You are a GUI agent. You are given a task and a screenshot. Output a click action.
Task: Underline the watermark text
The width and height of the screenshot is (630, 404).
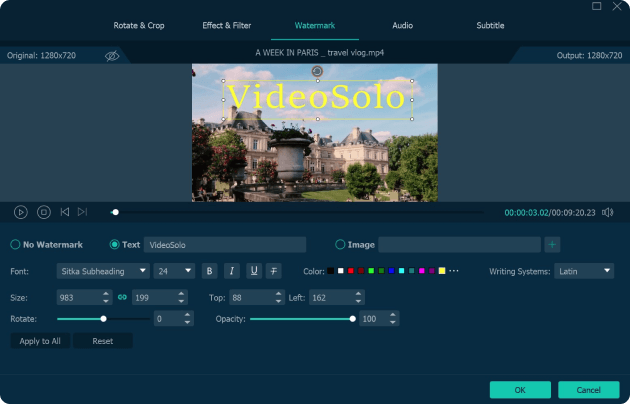tap(253, 271)
